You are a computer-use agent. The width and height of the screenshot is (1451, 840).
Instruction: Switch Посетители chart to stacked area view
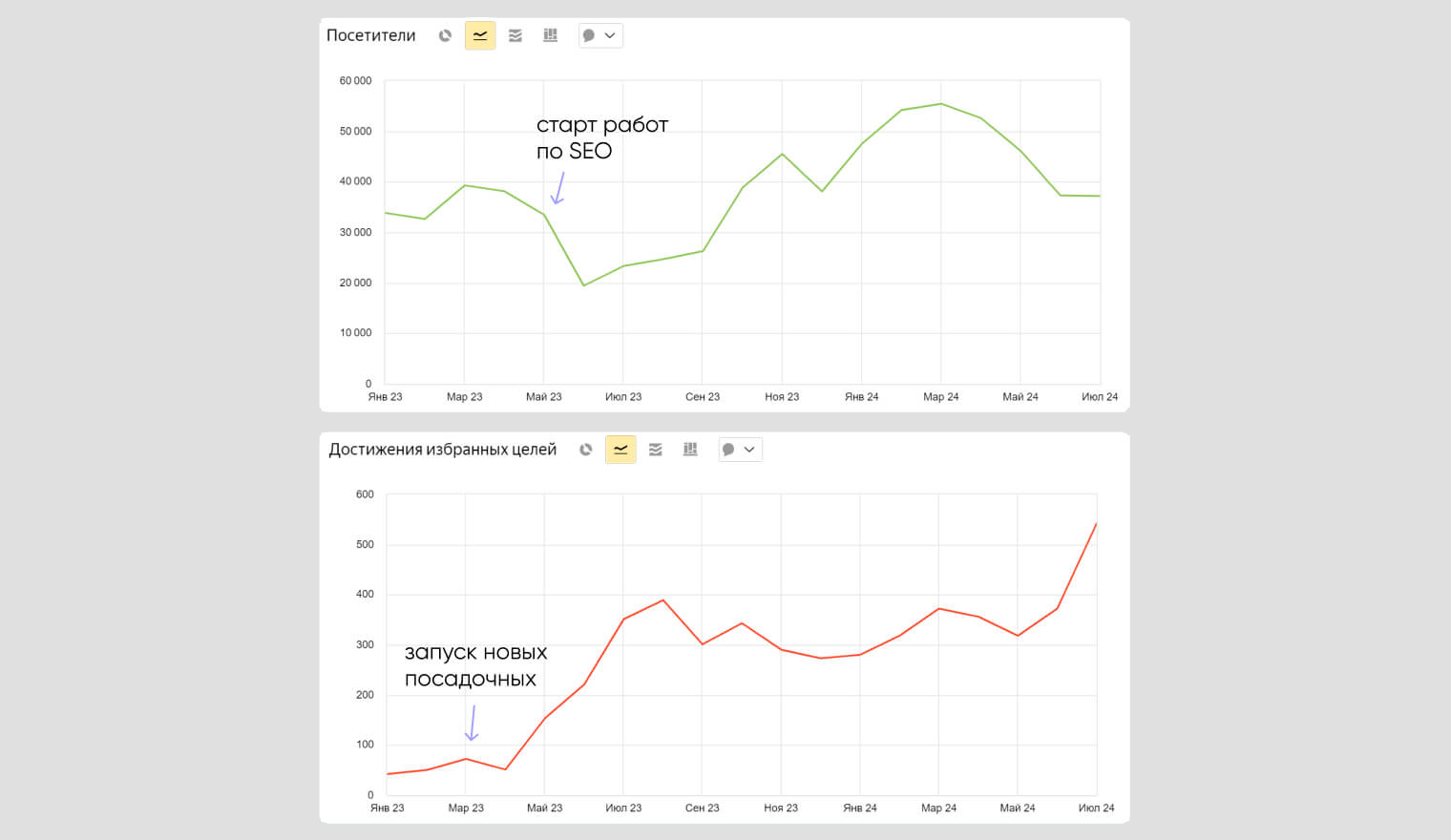click(x=515, y=35)
